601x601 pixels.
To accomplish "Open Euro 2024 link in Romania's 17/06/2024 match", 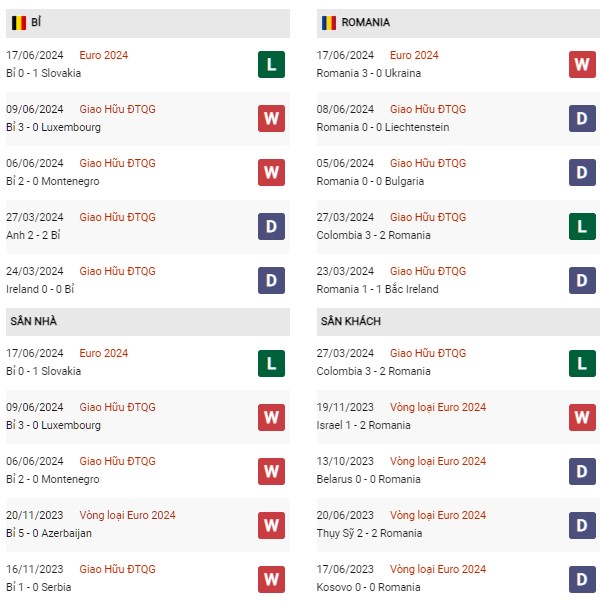I will (x=414, y=55).
